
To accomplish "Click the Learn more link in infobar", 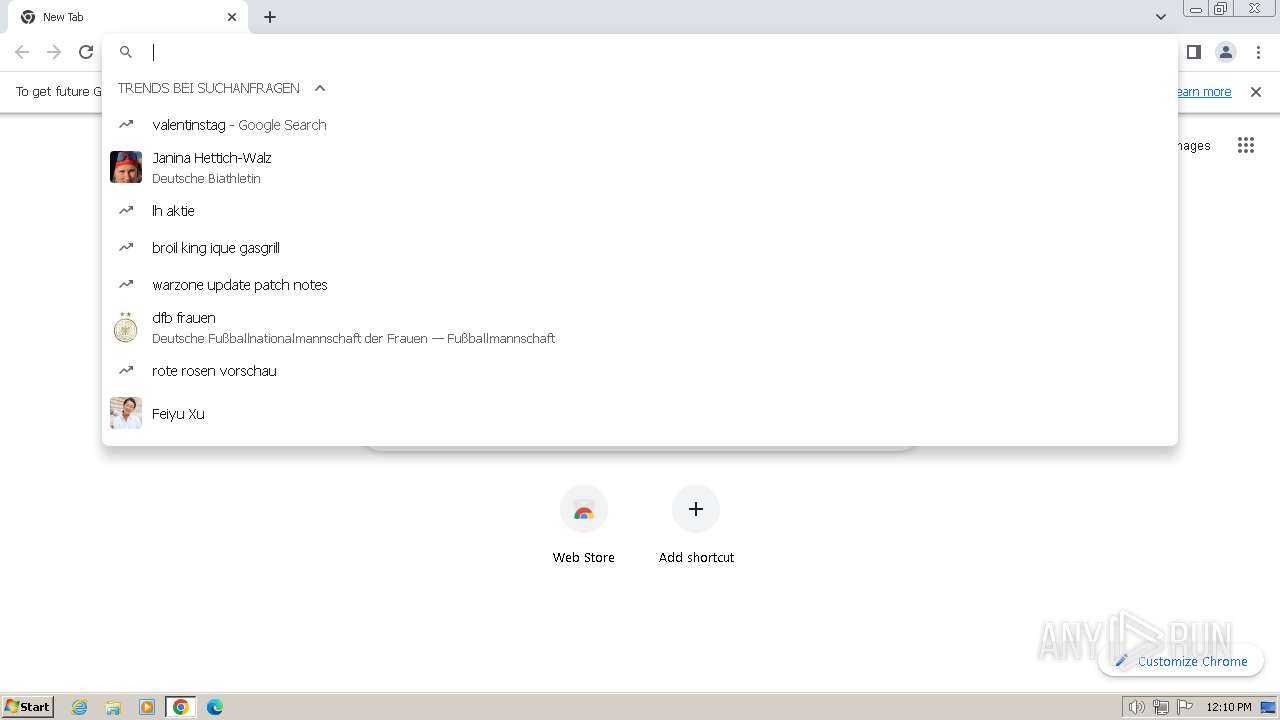I will (1203, 92).
